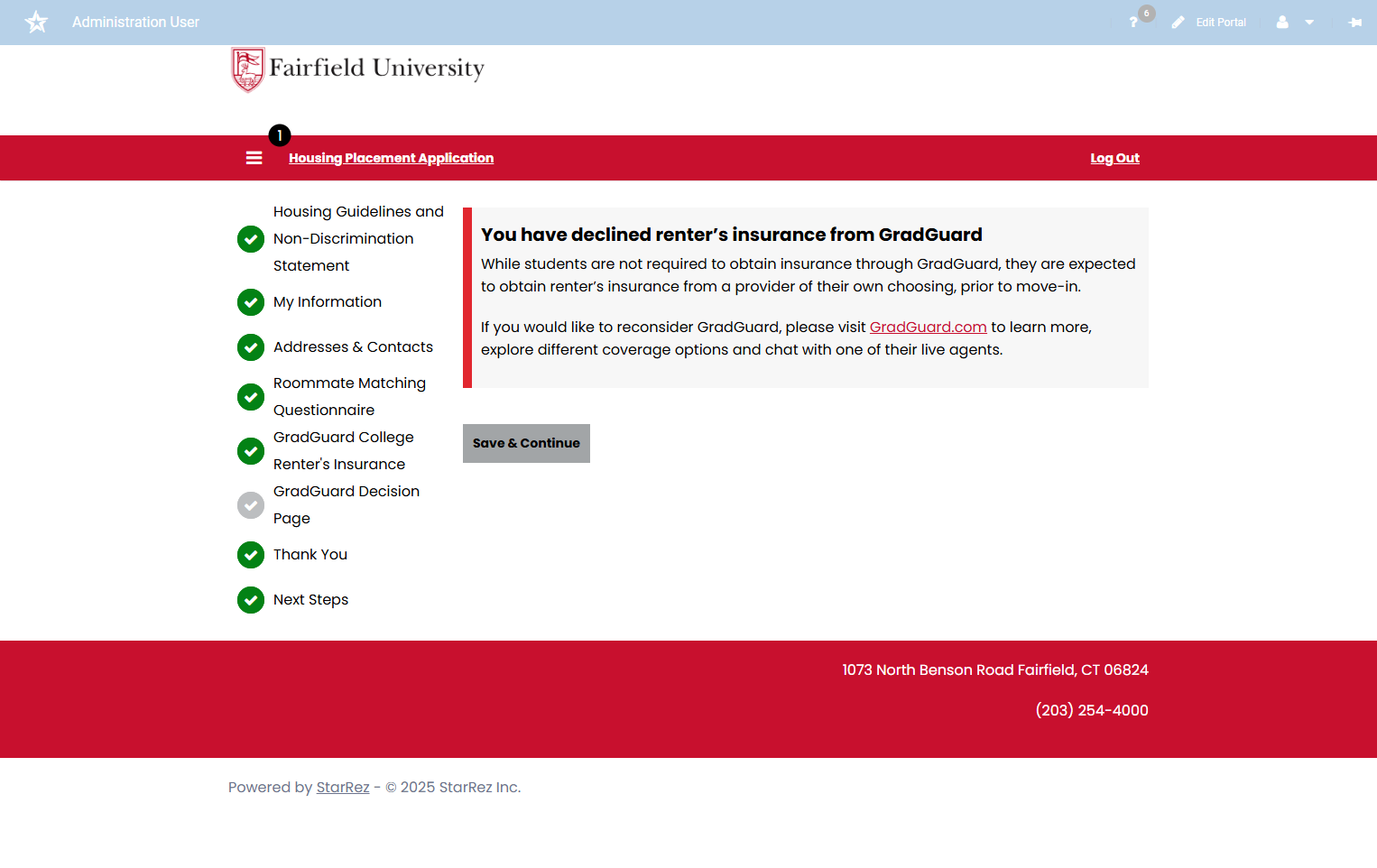Open the help question mark icon
This screenshot has height=868, width=1377.
[1133, 23]
